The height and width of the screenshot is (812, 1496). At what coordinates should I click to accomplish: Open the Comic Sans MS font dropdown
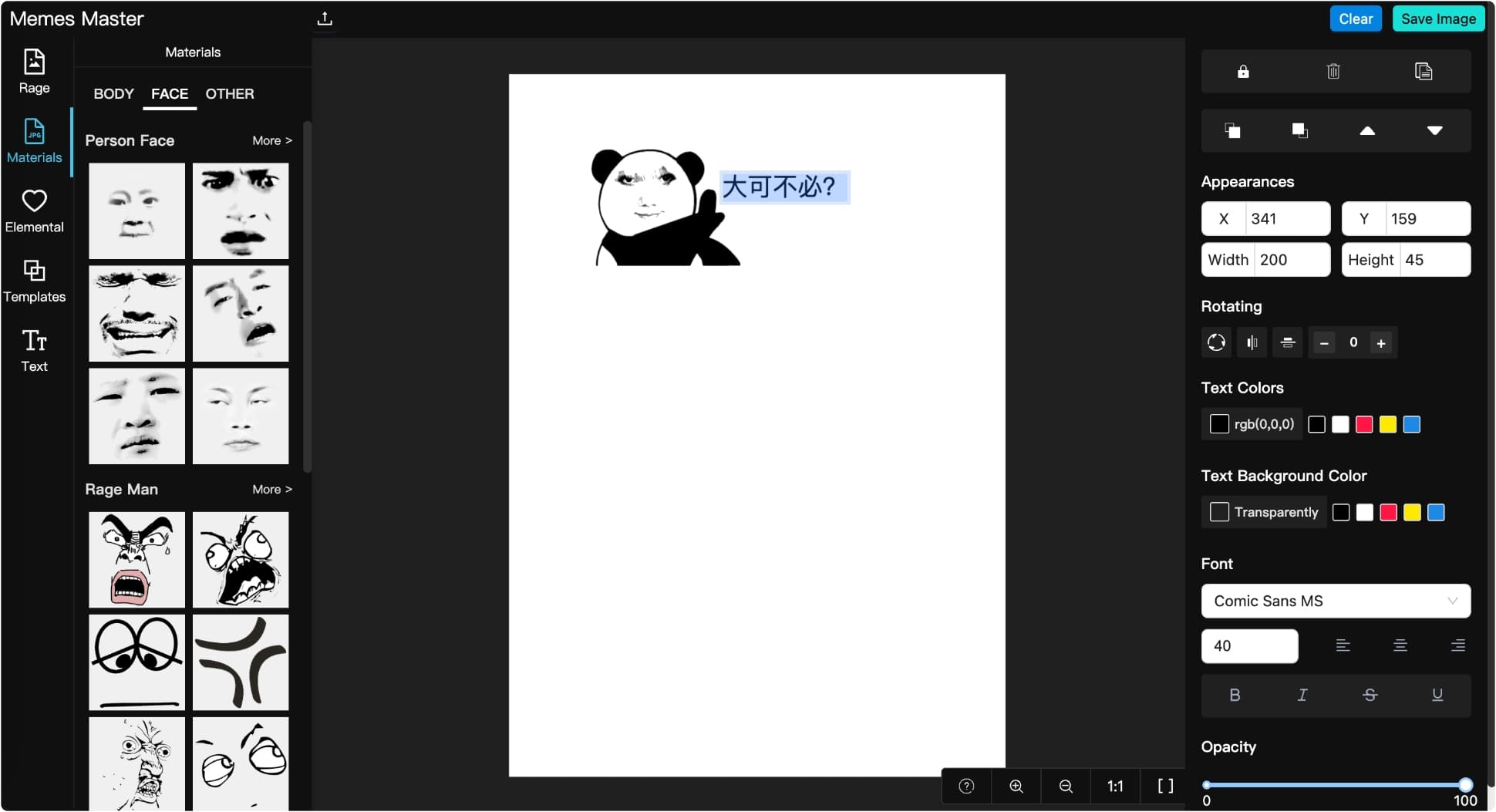coord(1336,601)
